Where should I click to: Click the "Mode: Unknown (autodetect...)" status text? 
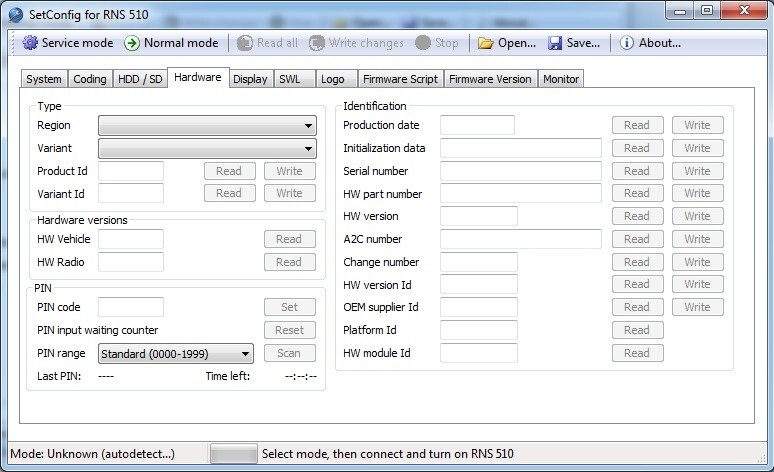(x=92, y=454)
